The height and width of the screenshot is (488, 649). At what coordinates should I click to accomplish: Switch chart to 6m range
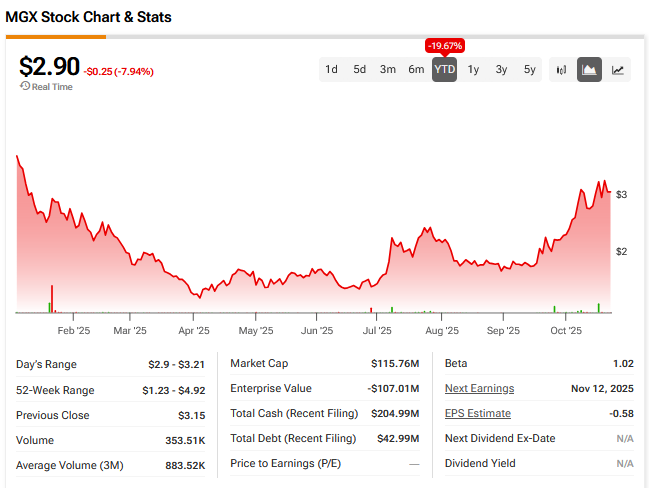click(416, 70)
